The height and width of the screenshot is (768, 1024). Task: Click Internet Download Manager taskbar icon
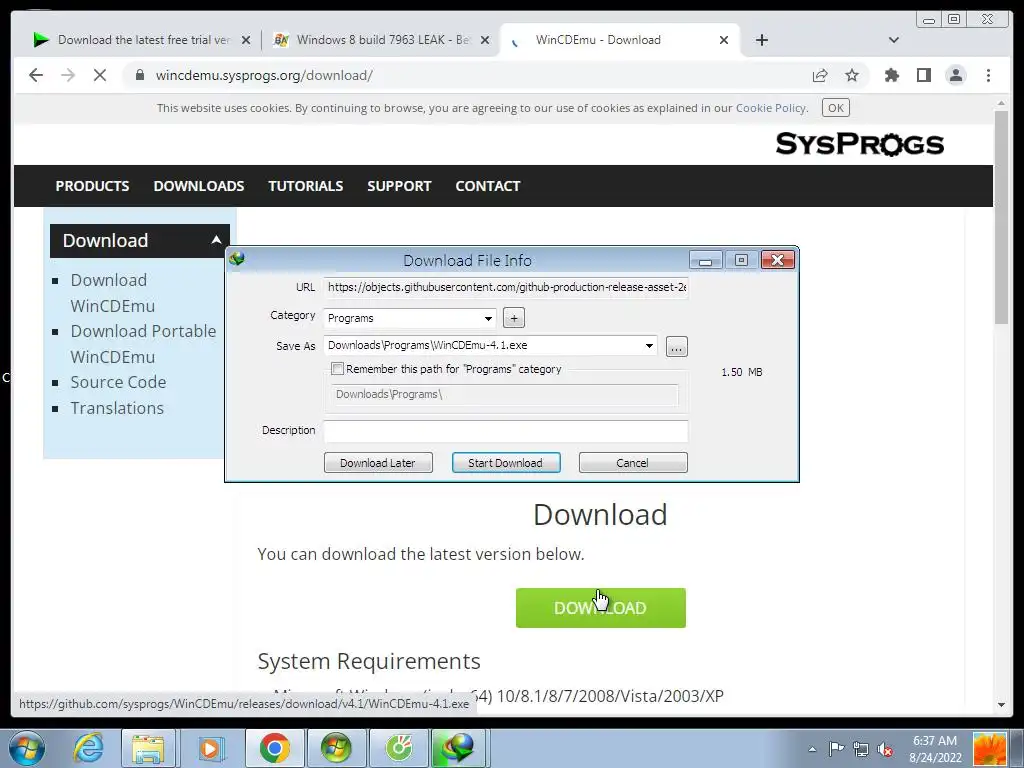459,748
